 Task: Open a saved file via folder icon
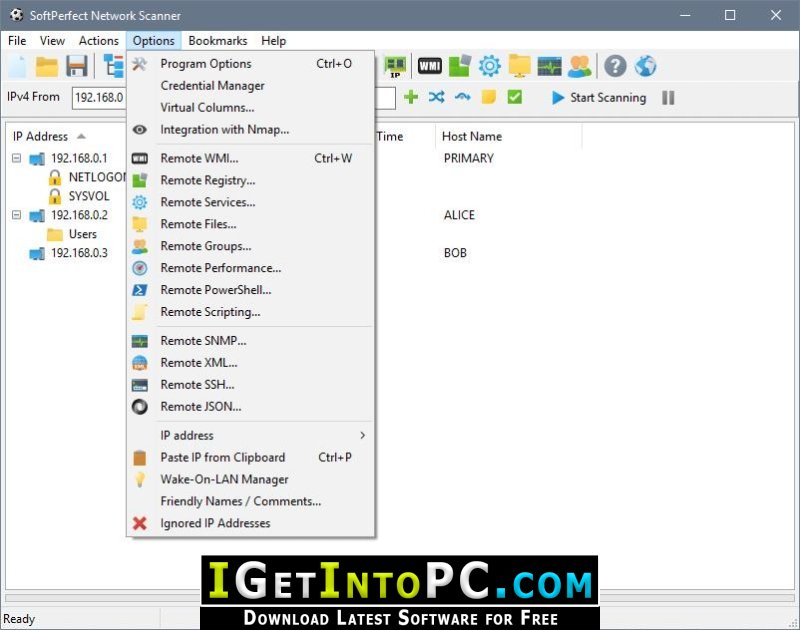[x=46, y=66]
